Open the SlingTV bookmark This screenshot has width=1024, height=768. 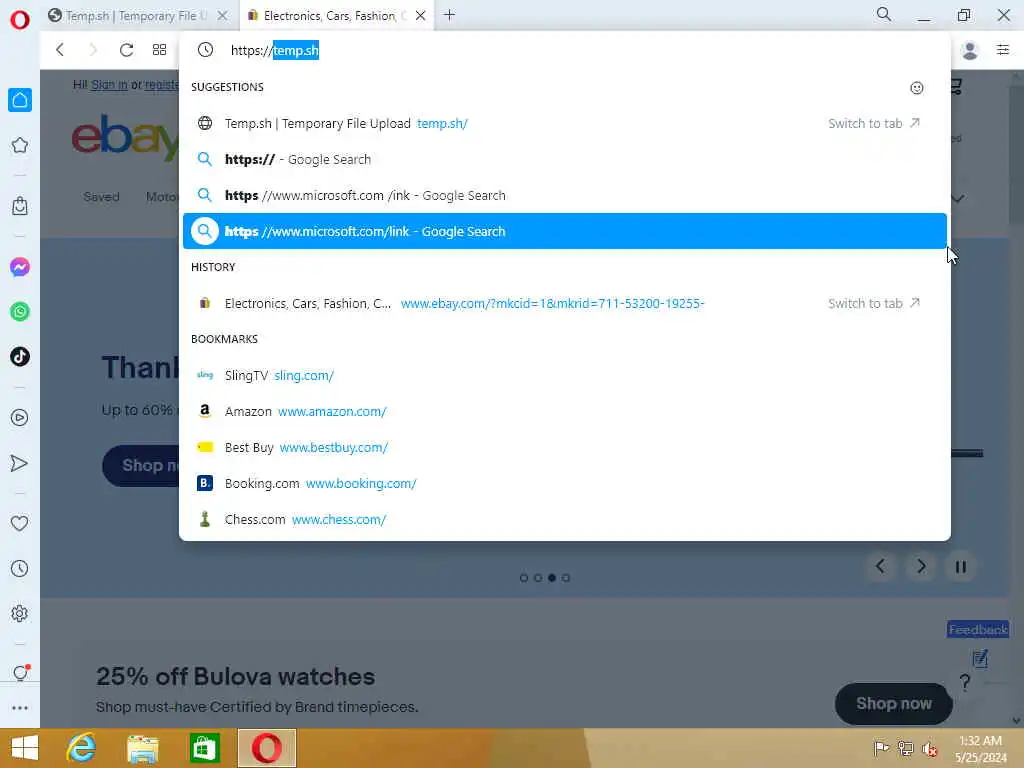coord(565,376)
